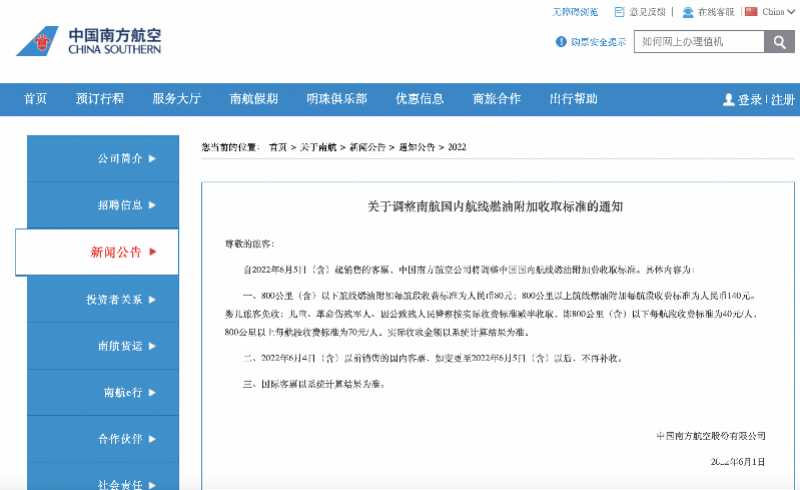Select the 合作伙伴 sidebar item

click(x=103, y=439)
